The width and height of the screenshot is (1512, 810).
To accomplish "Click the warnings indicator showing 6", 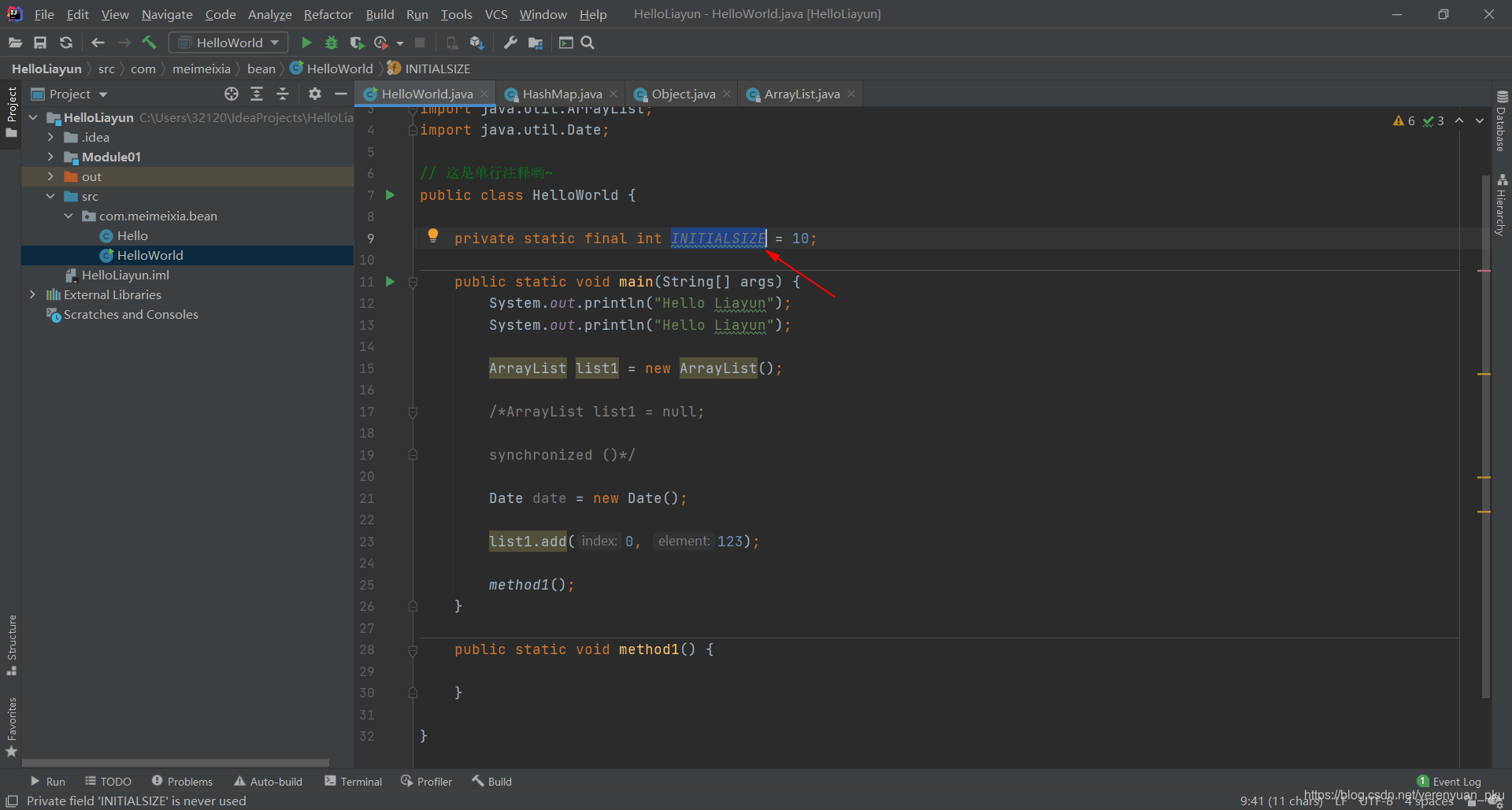I will pos(1404,120).
